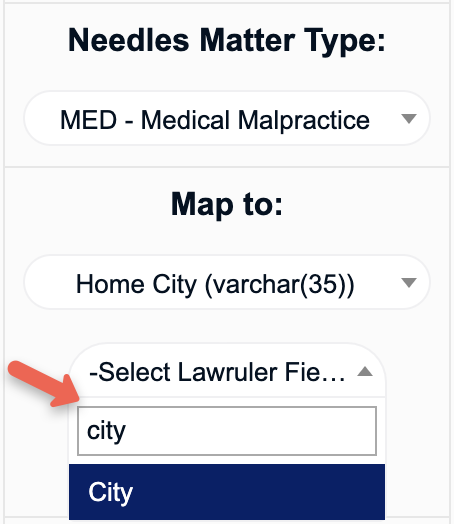Viewport: 454px width, 524px height.
Task: Click the red annotation arrow
Action: point(44,384)
